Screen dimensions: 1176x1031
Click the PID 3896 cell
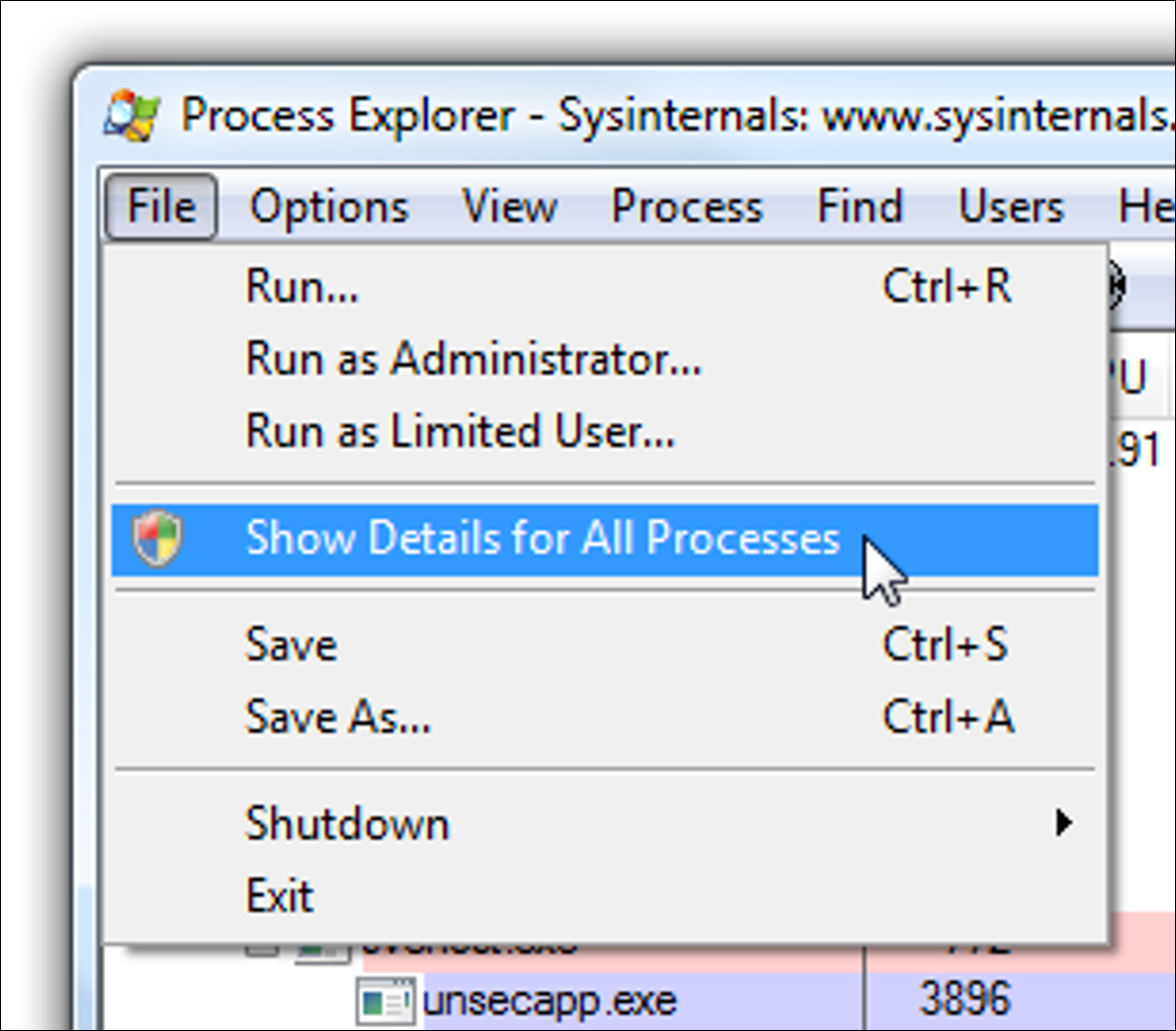(964, 1001)
